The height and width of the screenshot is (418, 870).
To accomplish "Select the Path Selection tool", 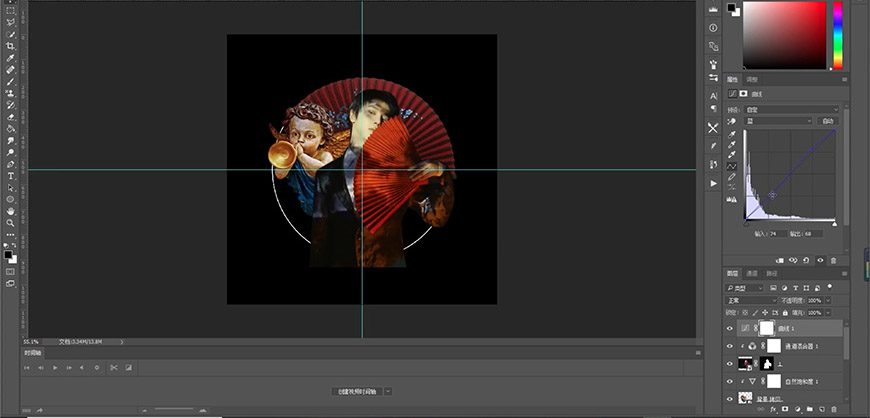I will [11, 188].
